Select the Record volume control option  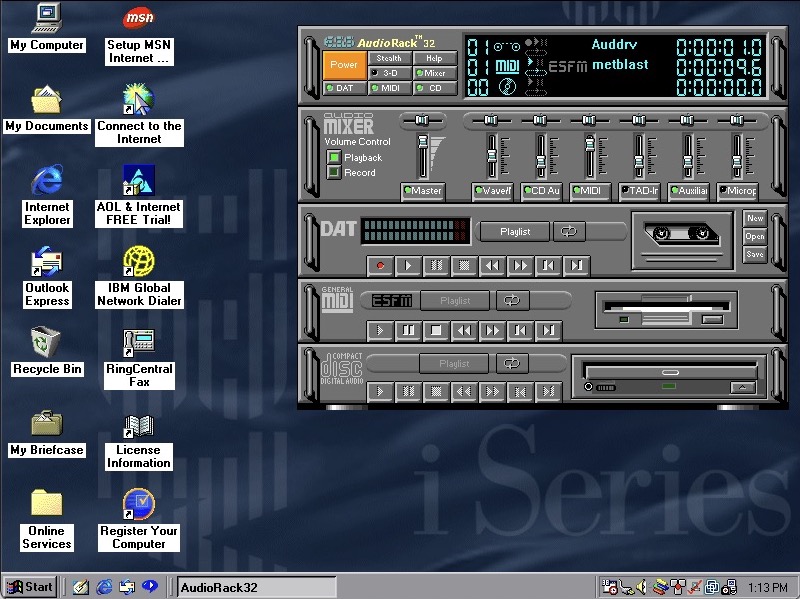[334, 173]
